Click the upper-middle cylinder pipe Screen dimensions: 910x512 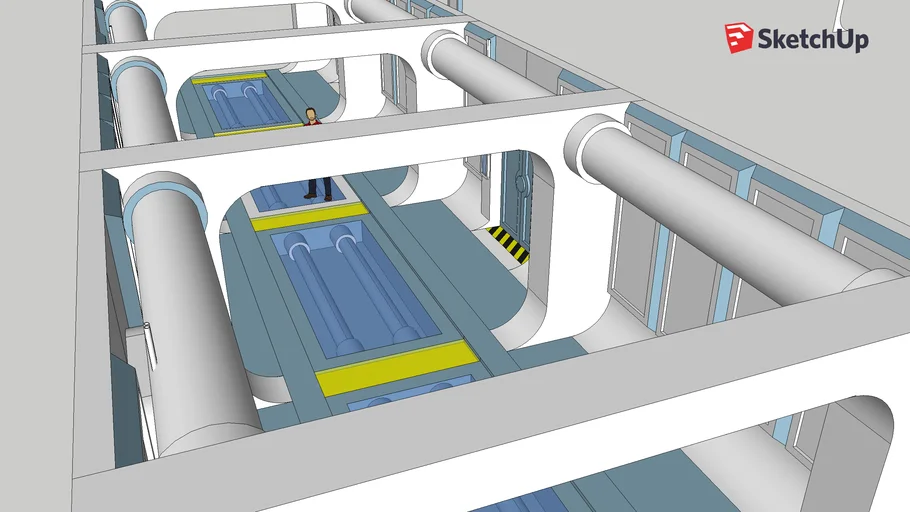pyautogui.click(x=490, y=70)
